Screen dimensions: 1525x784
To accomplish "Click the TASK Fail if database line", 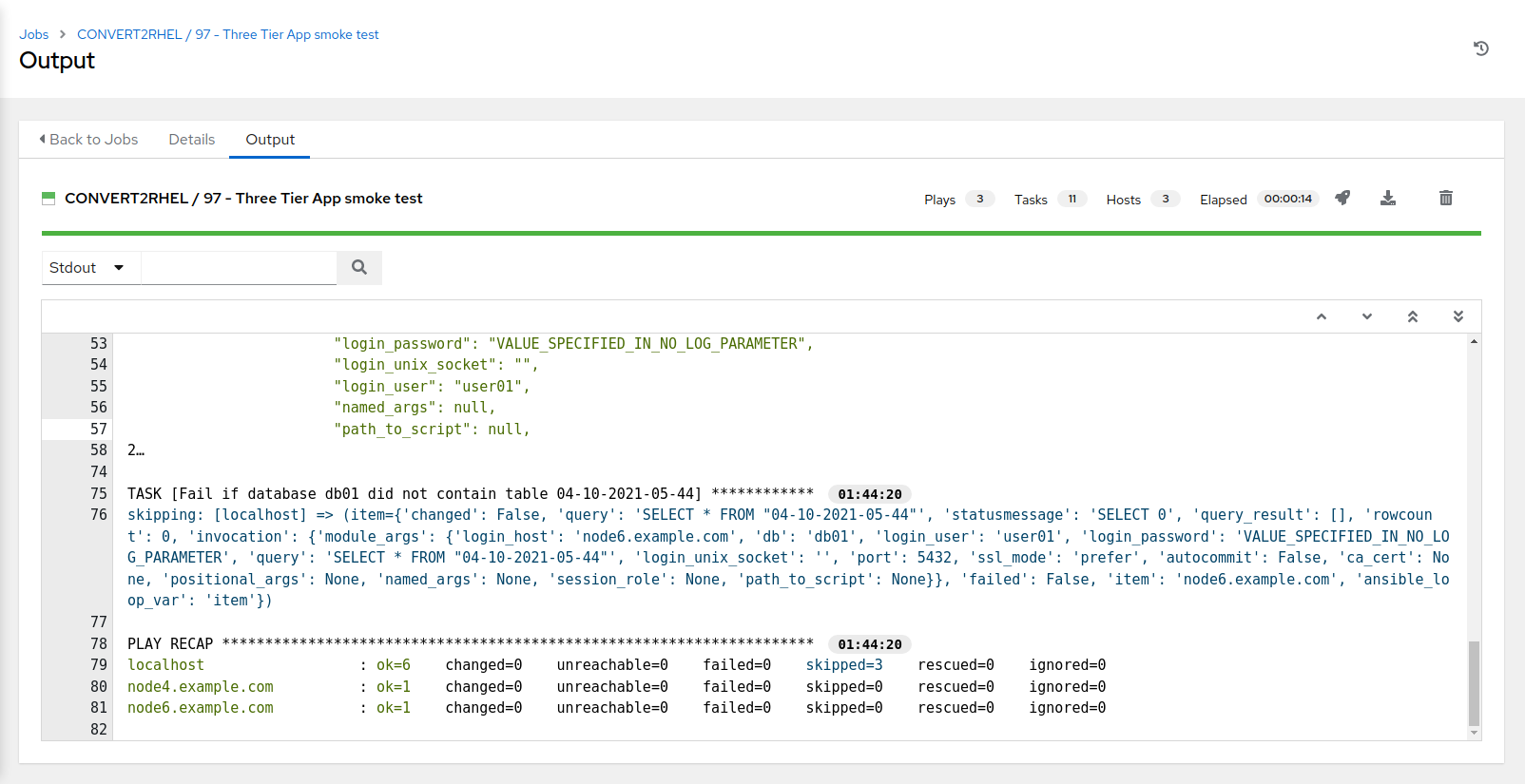I will point(470,494).
